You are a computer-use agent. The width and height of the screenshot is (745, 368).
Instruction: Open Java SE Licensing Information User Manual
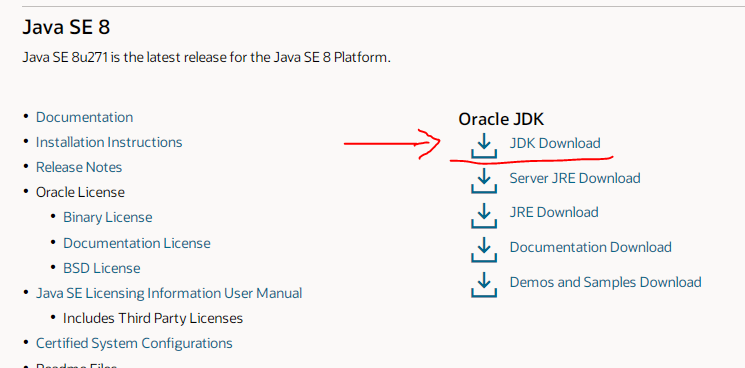click(x=169, y=293)
